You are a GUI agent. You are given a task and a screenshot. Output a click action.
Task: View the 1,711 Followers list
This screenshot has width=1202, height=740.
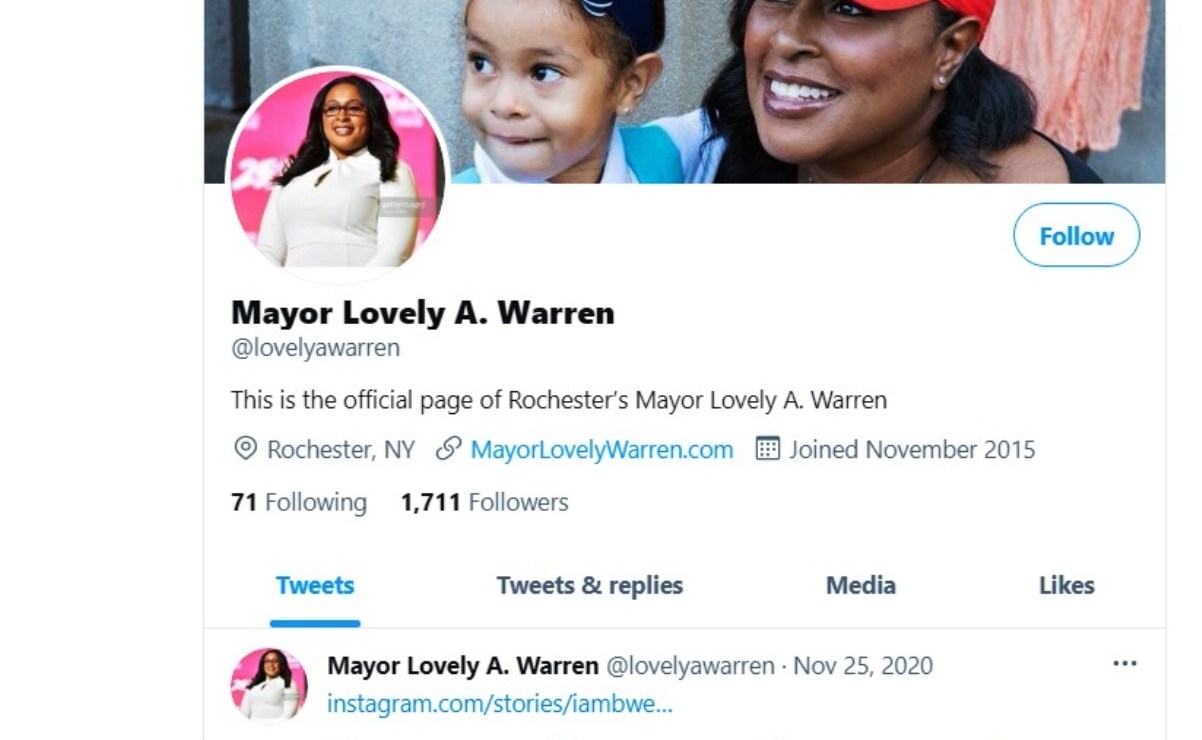tap(485, 502)
